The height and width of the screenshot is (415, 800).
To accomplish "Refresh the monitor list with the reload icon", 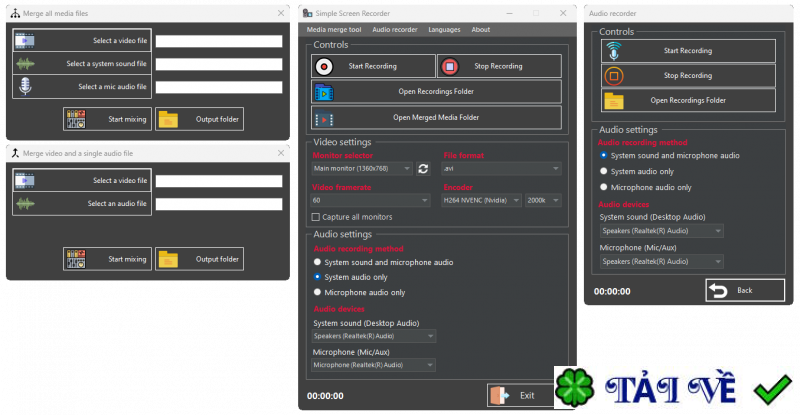I will pos(423,168).
